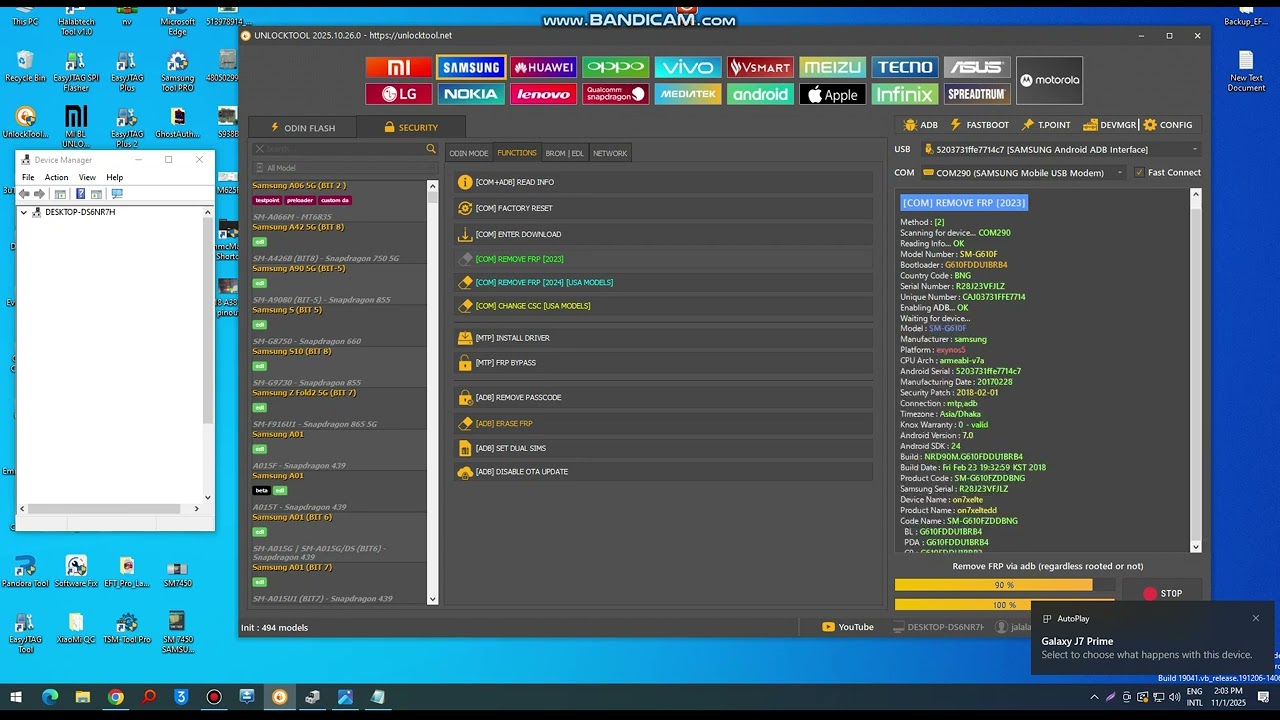Select the LG brand logo
1280x720 pixels.
tap(399, 94)
